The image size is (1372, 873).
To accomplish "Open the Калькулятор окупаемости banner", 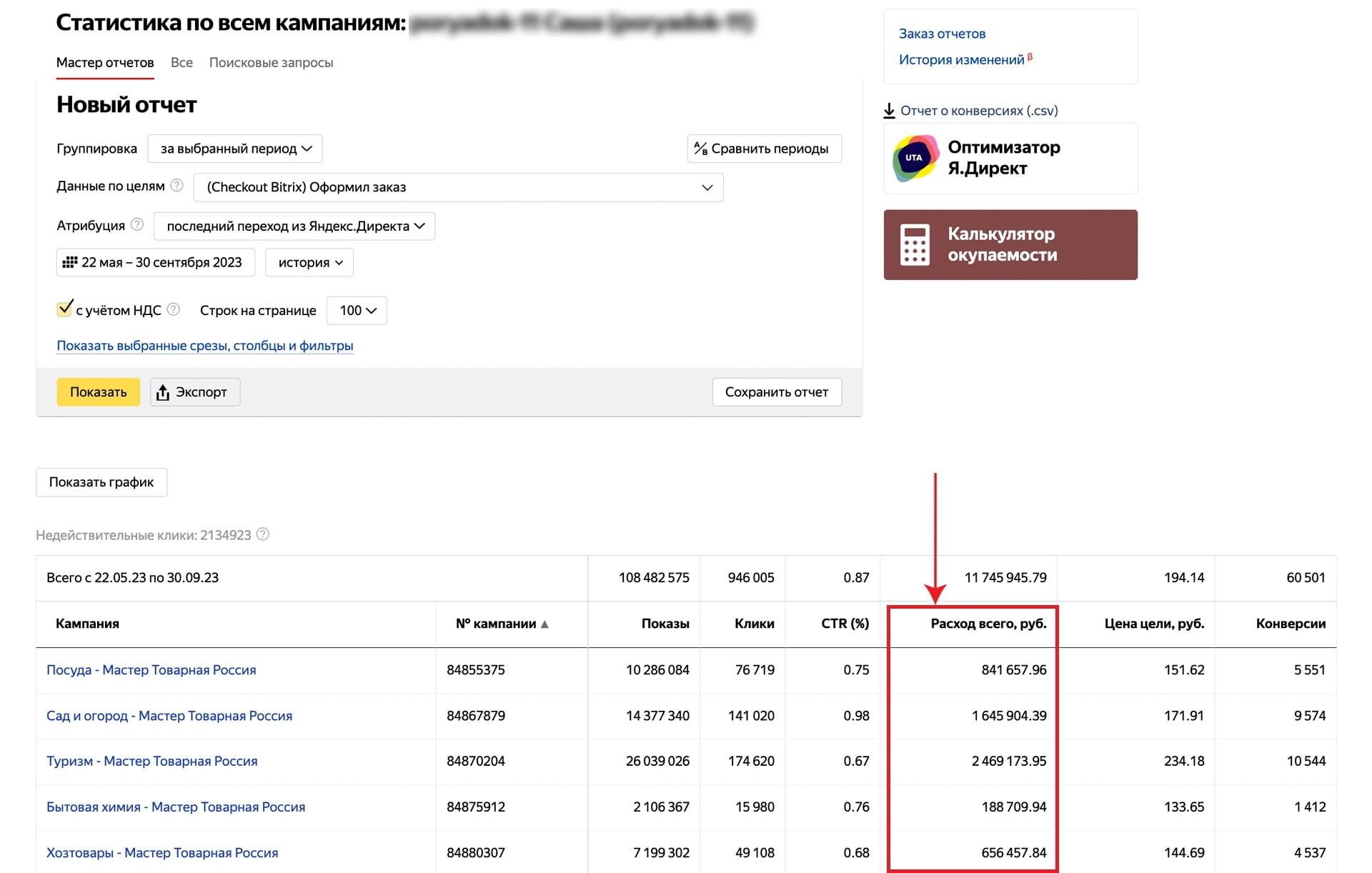I will point(1010,244).
